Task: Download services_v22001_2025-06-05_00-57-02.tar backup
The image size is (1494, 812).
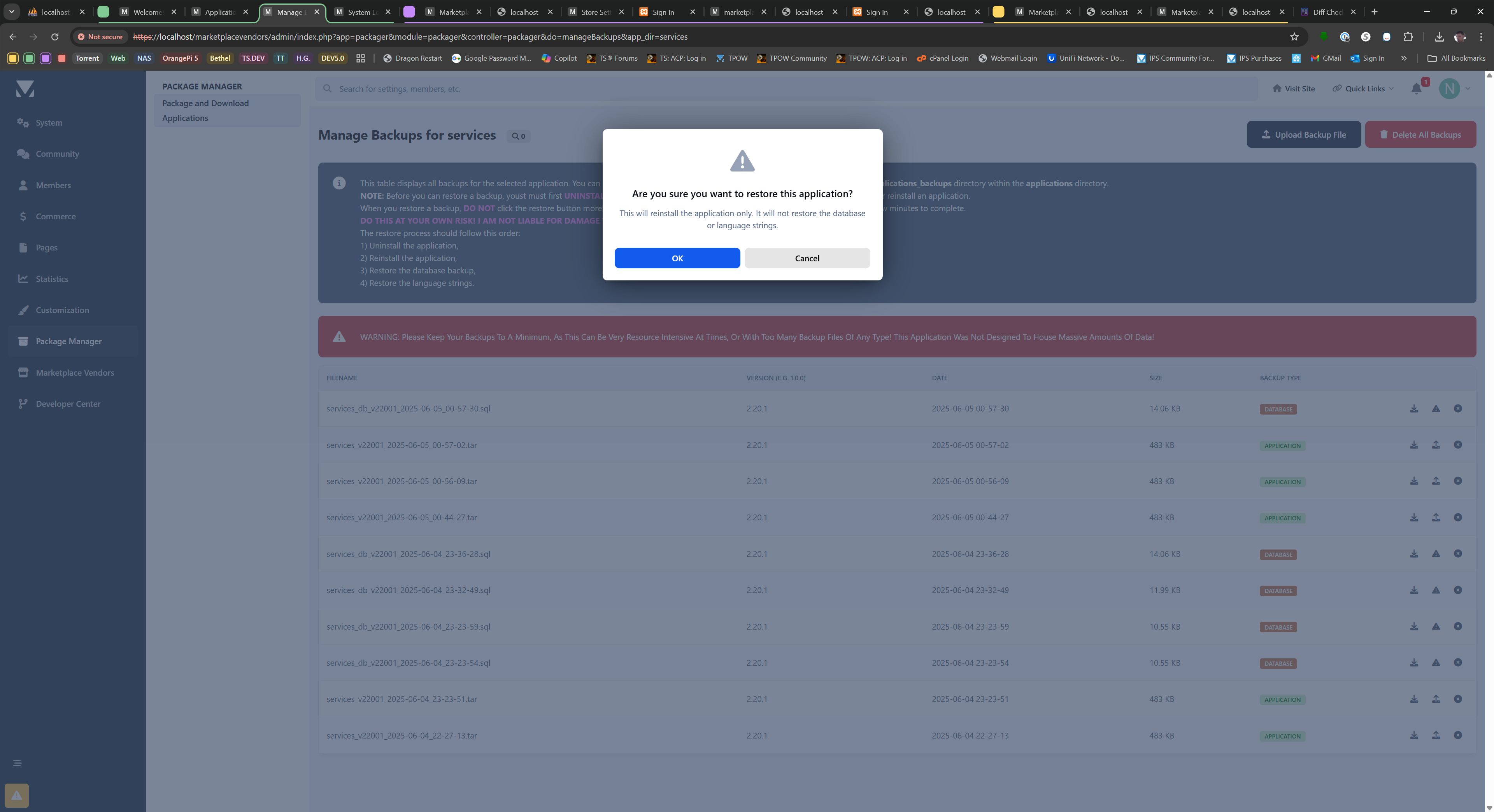Action: point(1414,445)
